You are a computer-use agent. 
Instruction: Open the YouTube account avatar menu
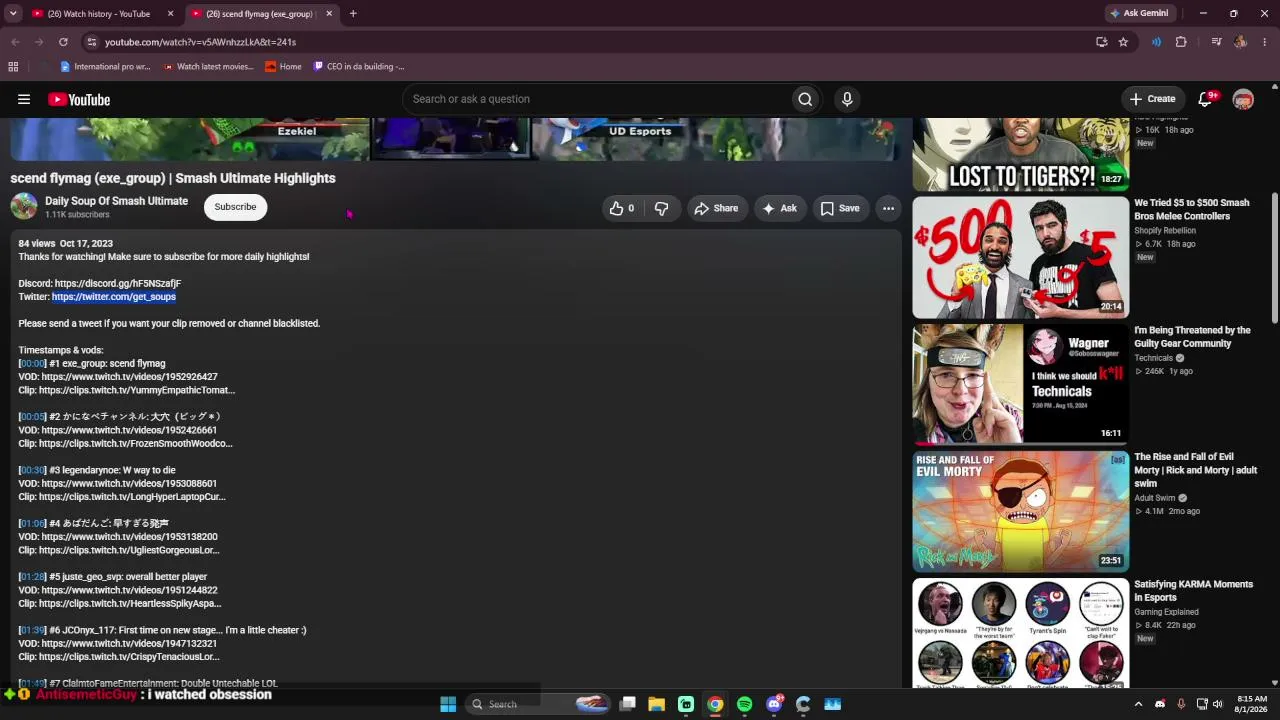click(1243, 99)
